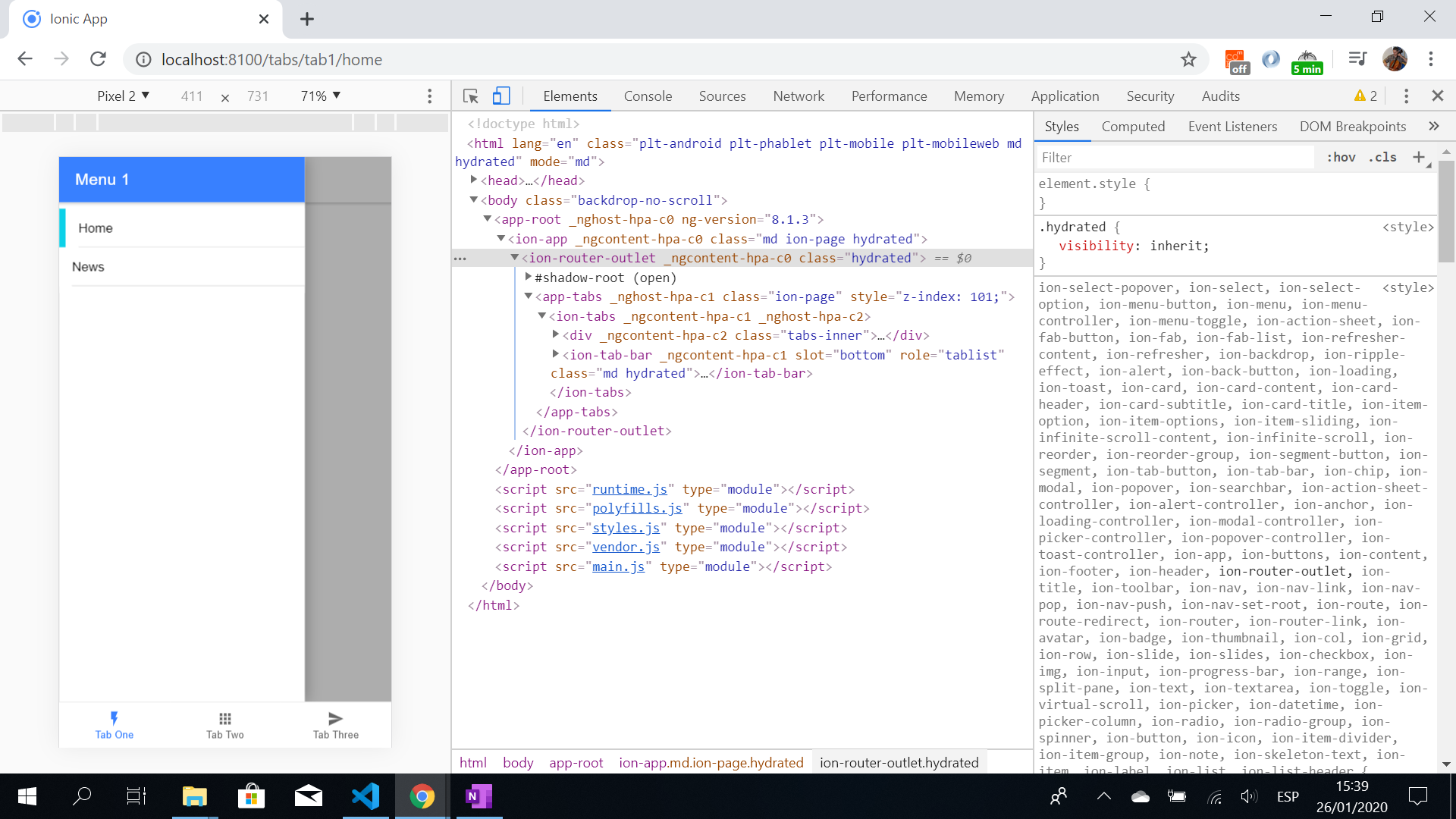
Task: Open Visual Studio Code from taskbar
Action: tap(366, 796)
